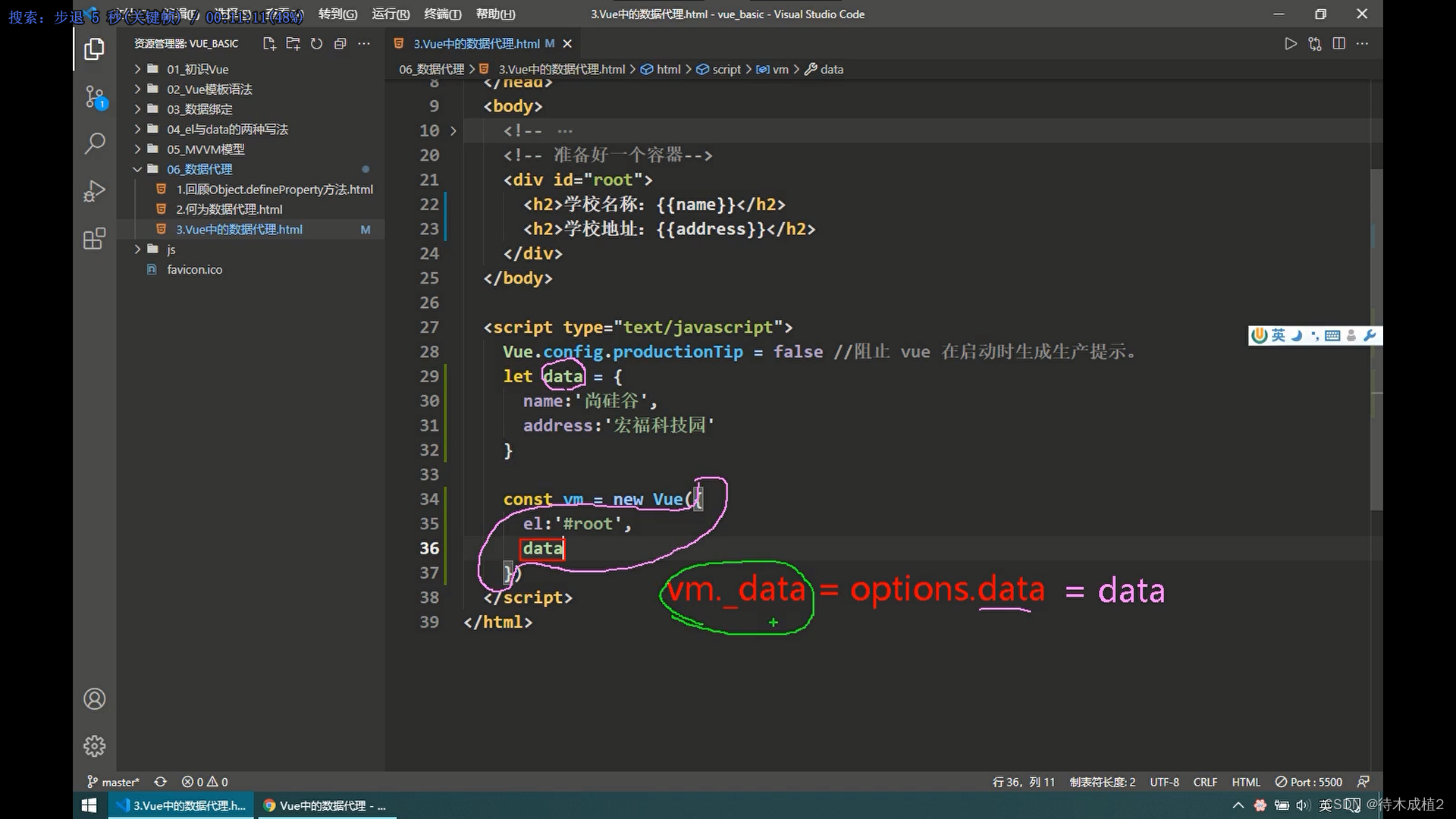Open editor more actions ellipsis
This screenshot has width=1456, height=819.
[1363, 44]
